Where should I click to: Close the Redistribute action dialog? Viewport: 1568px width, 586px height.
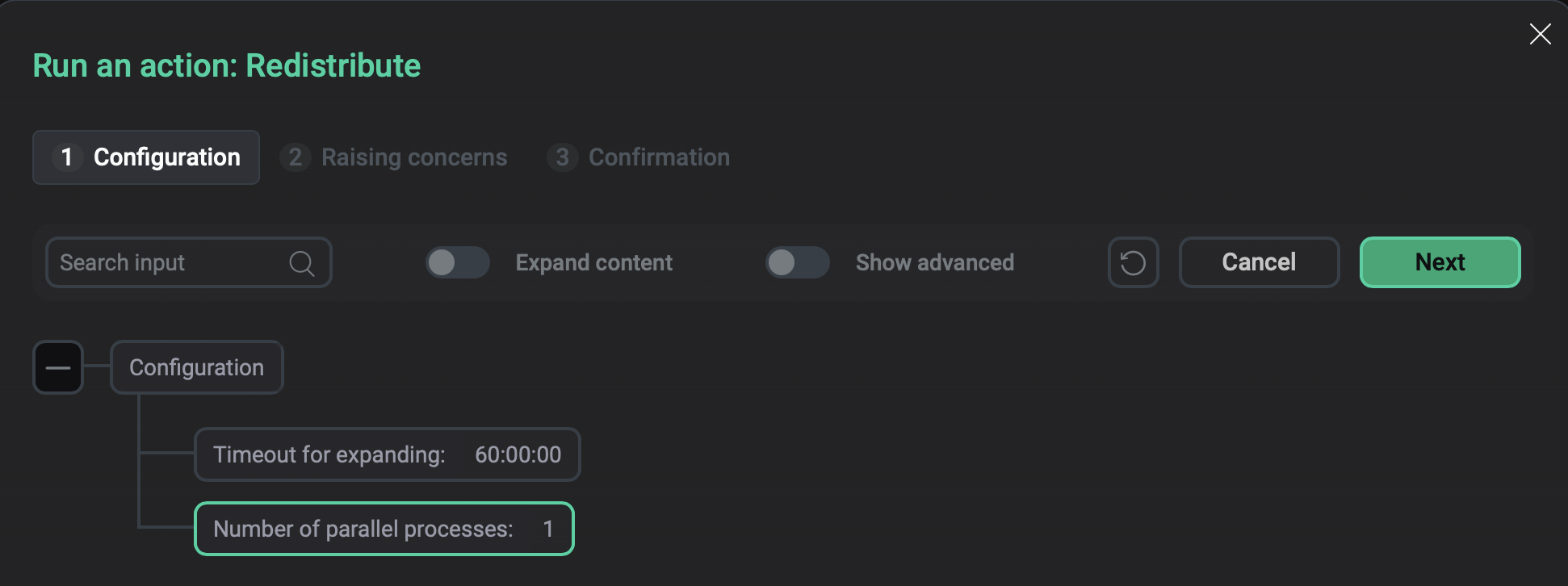click(x=1540, y=34)
